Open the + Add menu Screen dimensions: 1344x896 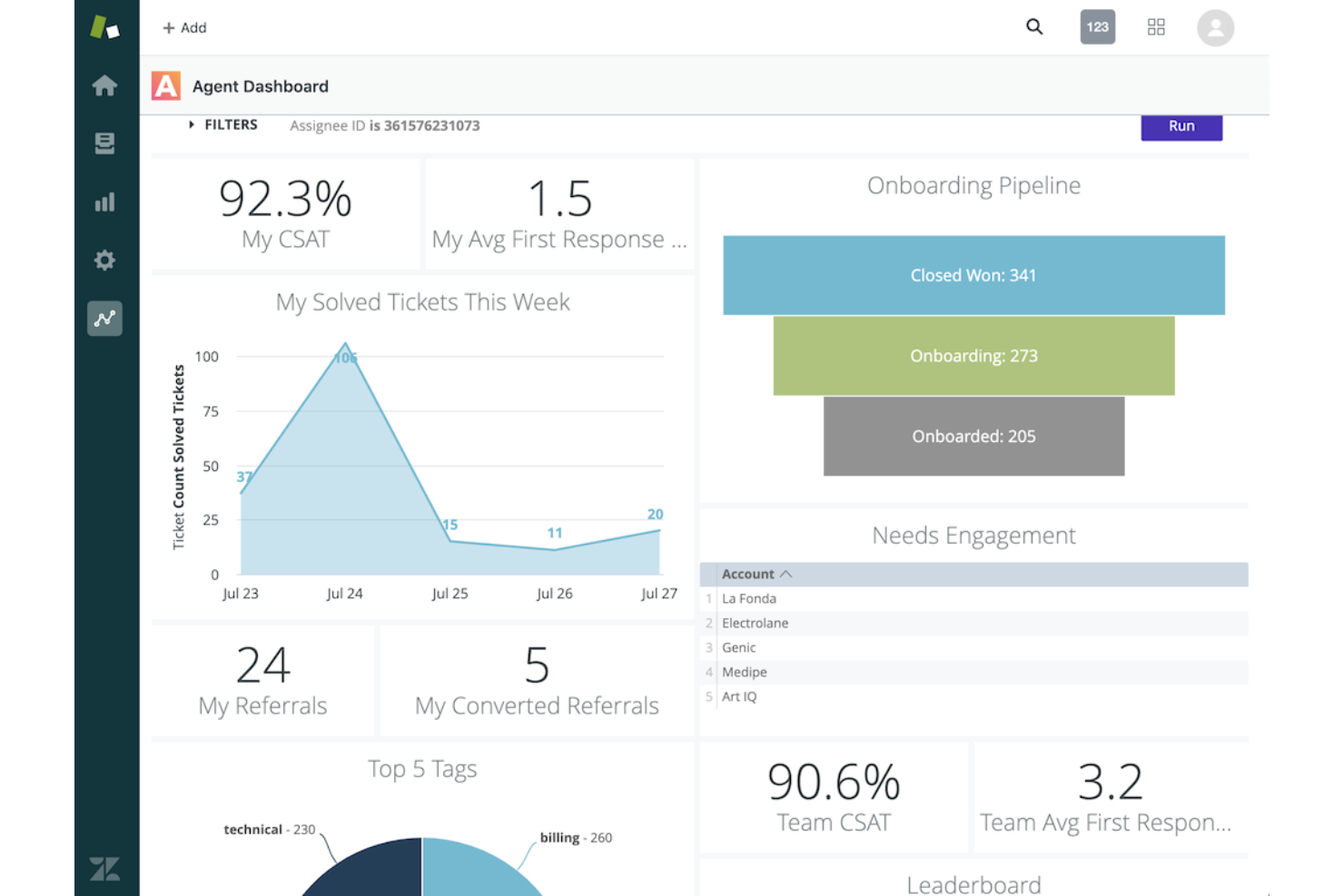(184, 28)
